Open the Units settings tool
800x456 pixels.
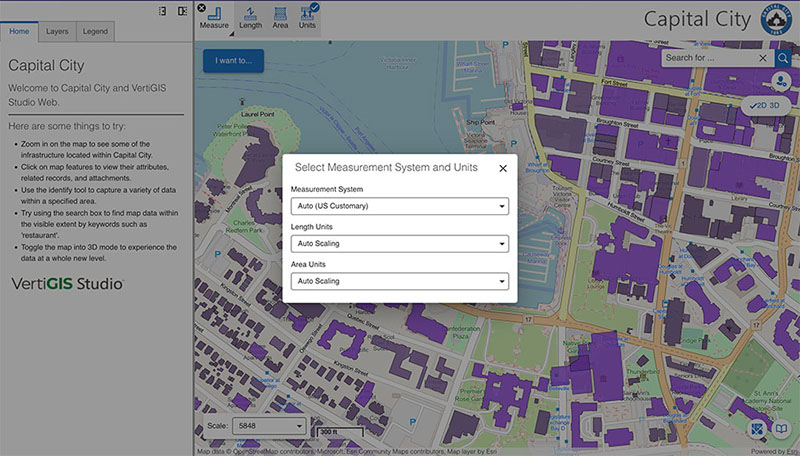tap(308, 18)
